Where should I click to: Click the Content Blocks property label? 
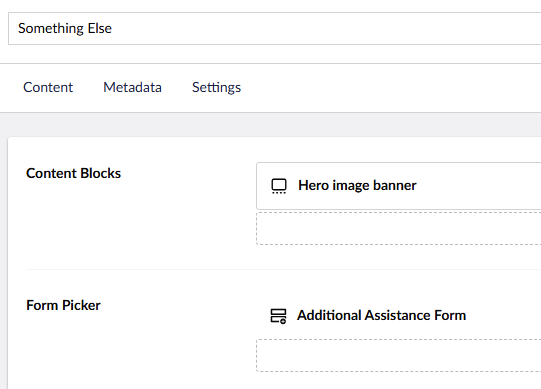click(x=73, y=173)
